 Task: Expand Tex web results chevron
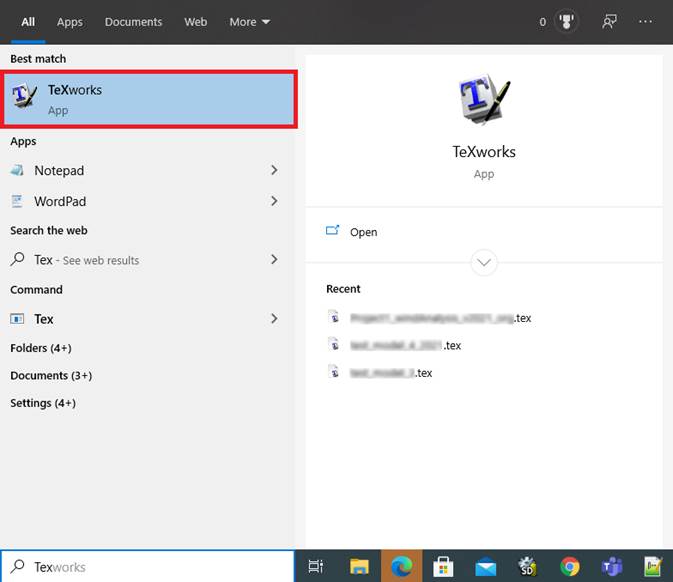click(274, 259)
